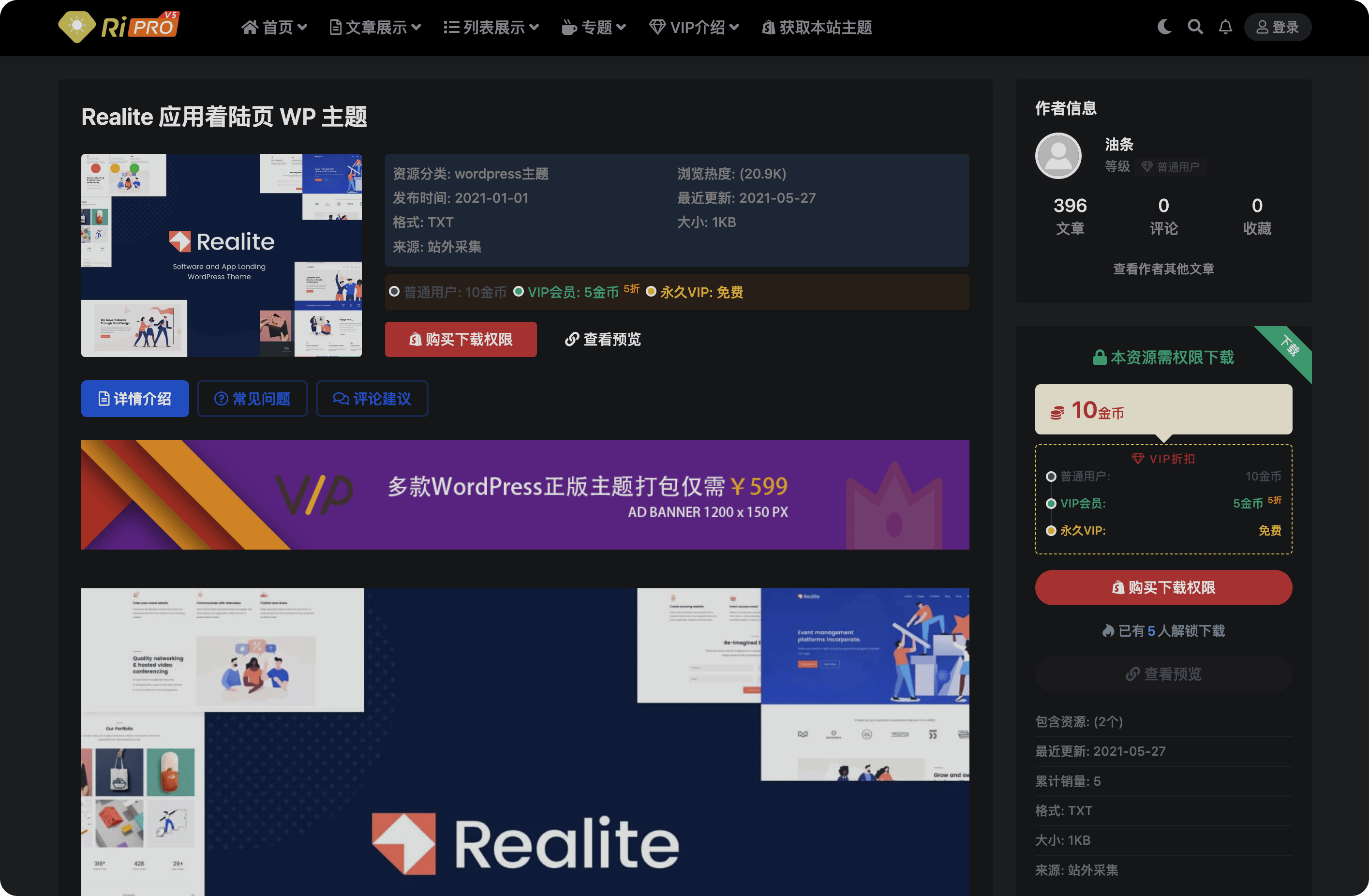This screenshot has width=1369, height=896.
Task: Click the 396 文章 count
Action: (1070, 216)
